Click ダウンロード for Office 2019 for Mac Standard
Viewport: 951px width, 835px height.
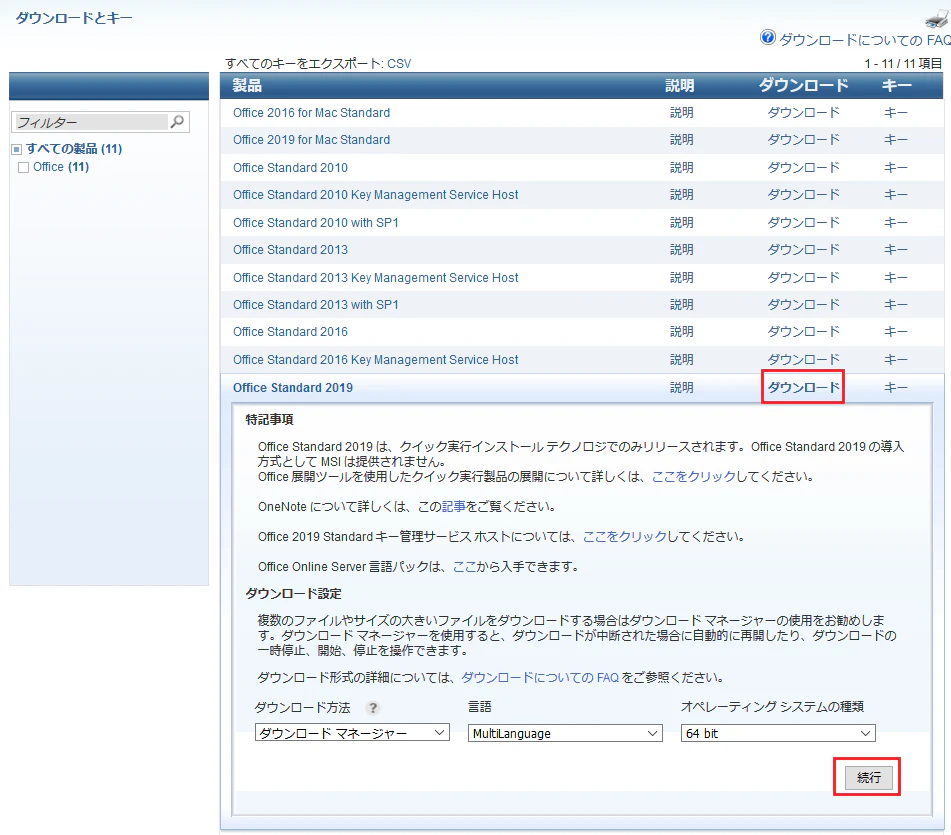[803, 139]
